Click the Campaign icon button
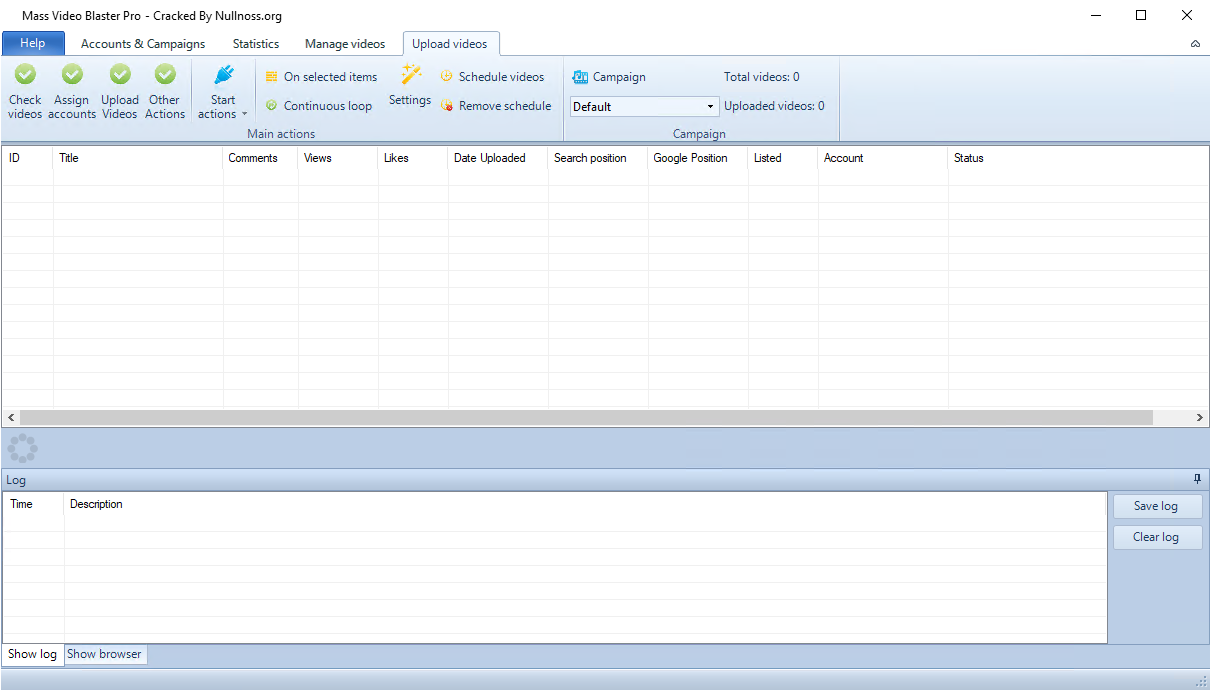The height and width of the screenshot is (690, 1211). (x=609, y=77)
